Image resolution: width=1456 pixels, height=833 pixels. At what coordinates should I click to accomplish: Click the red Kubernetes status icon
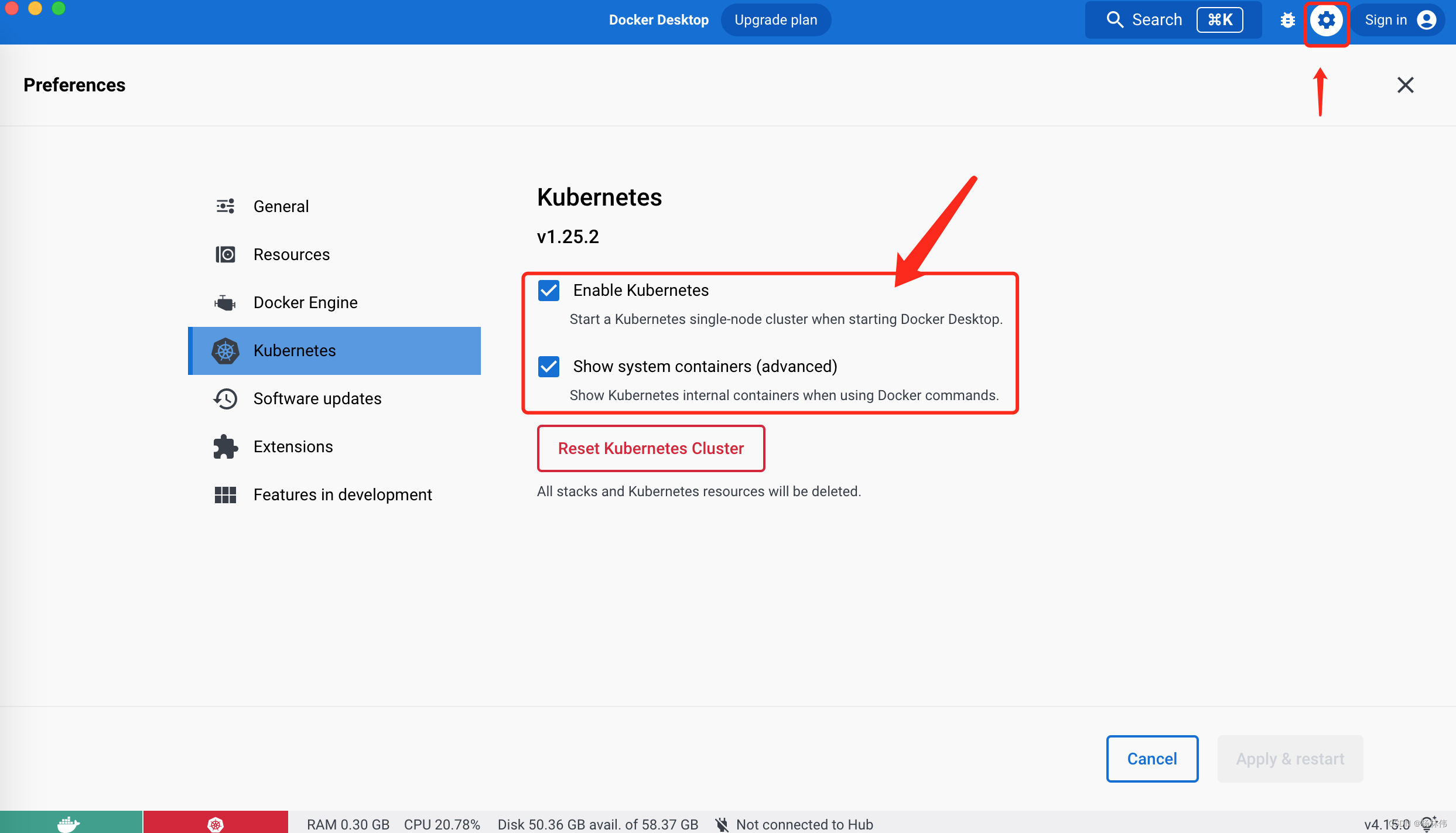216,824
